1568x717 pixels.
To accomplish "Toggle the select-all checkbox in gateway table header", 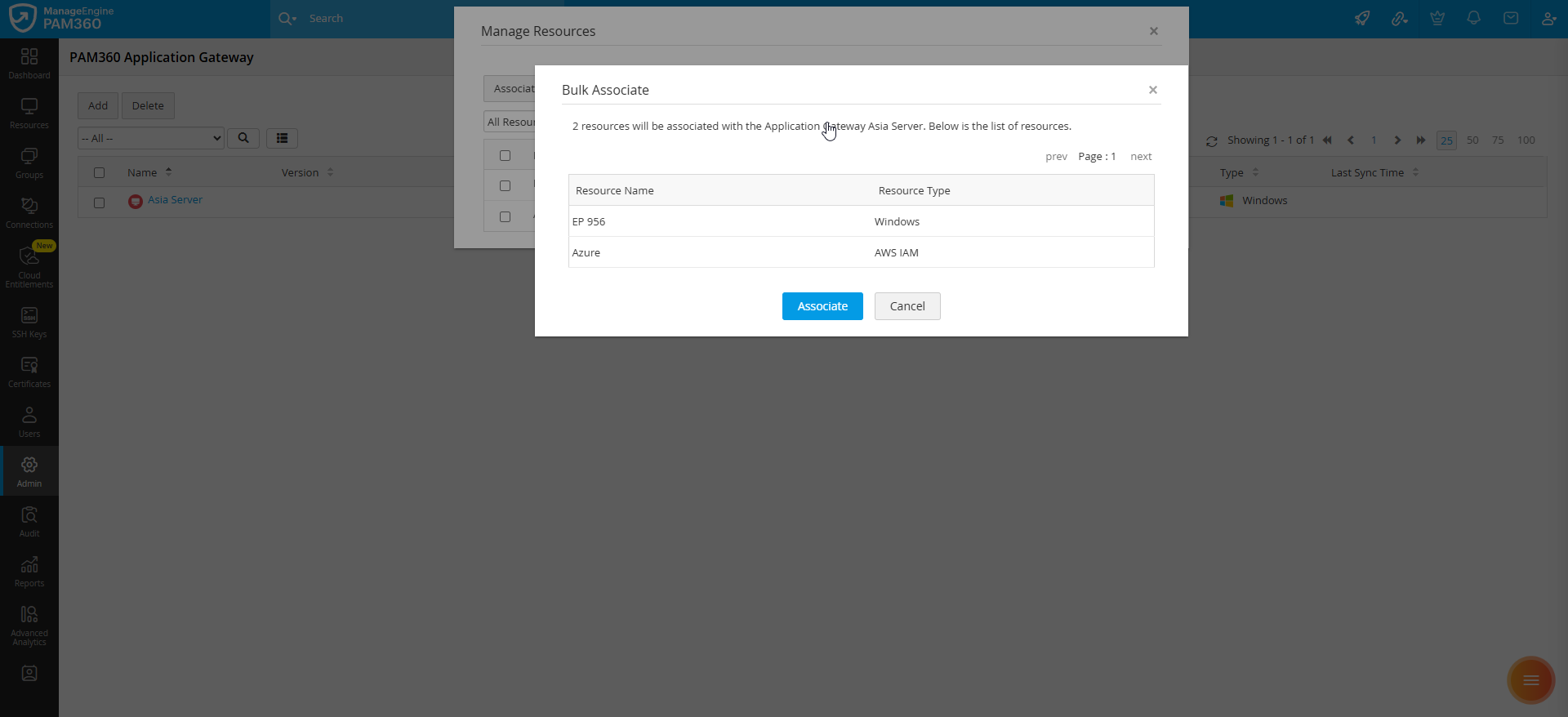I will click(x=100, y=172).
